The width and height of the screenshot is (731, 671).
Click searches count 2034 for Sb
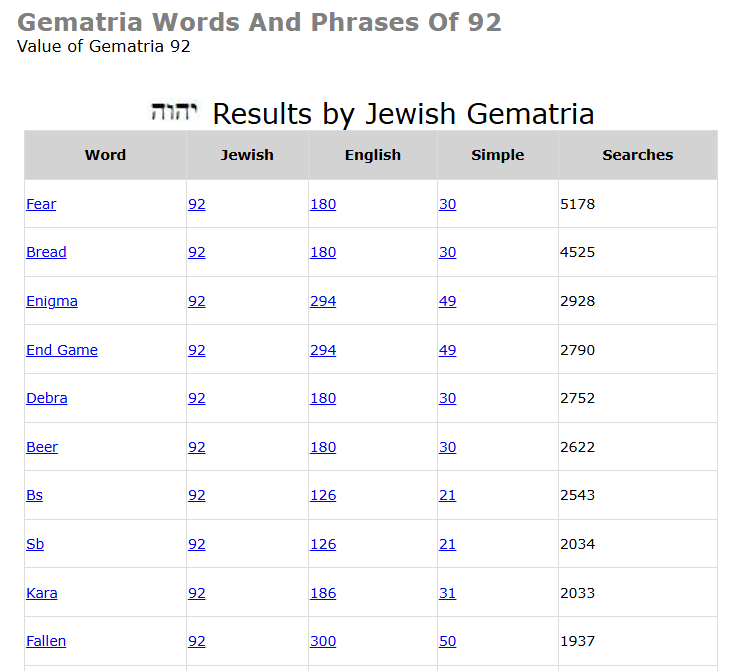[x=578, y=544]
